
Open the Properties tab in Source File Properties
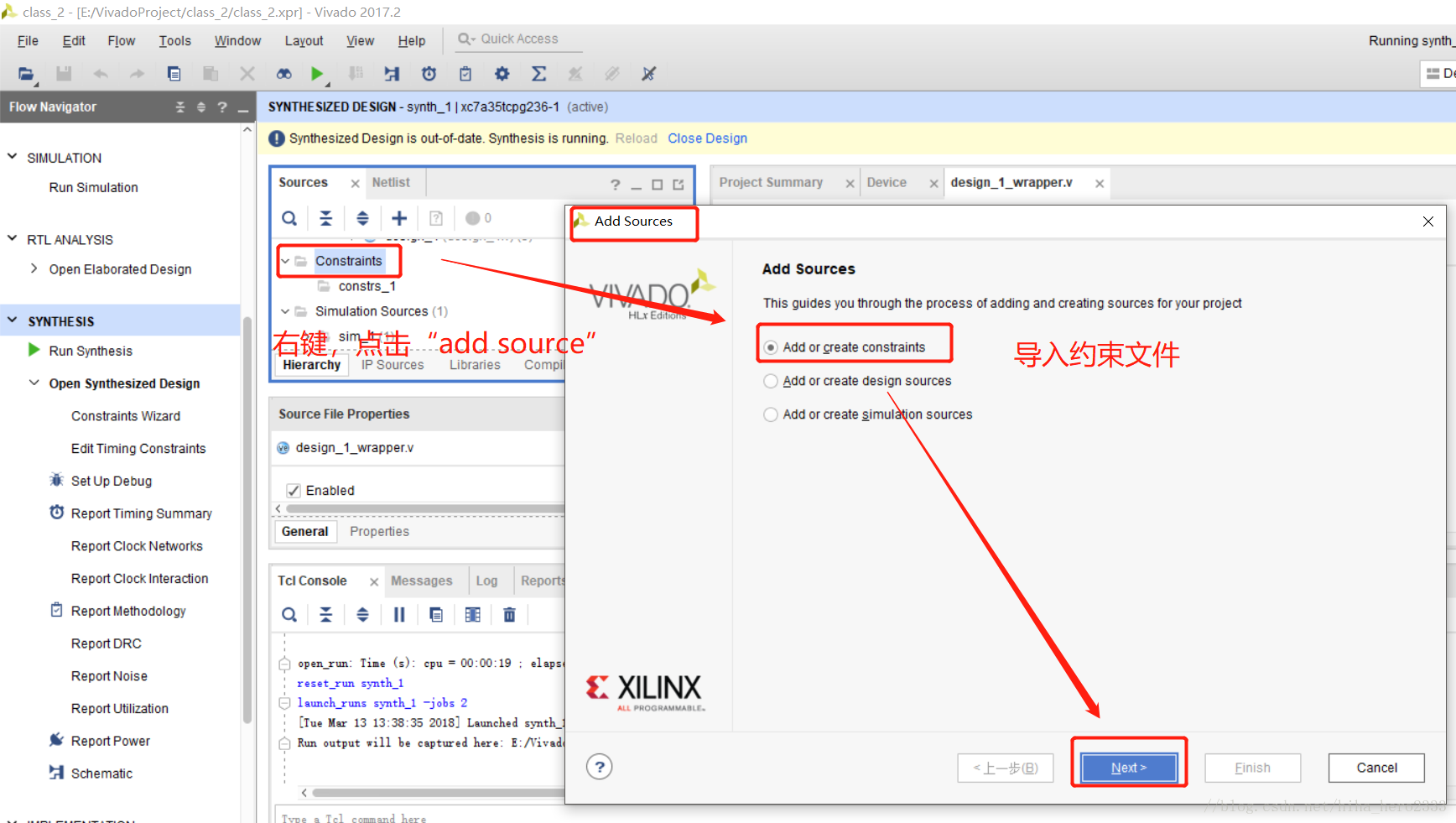(x=379, y=531)
